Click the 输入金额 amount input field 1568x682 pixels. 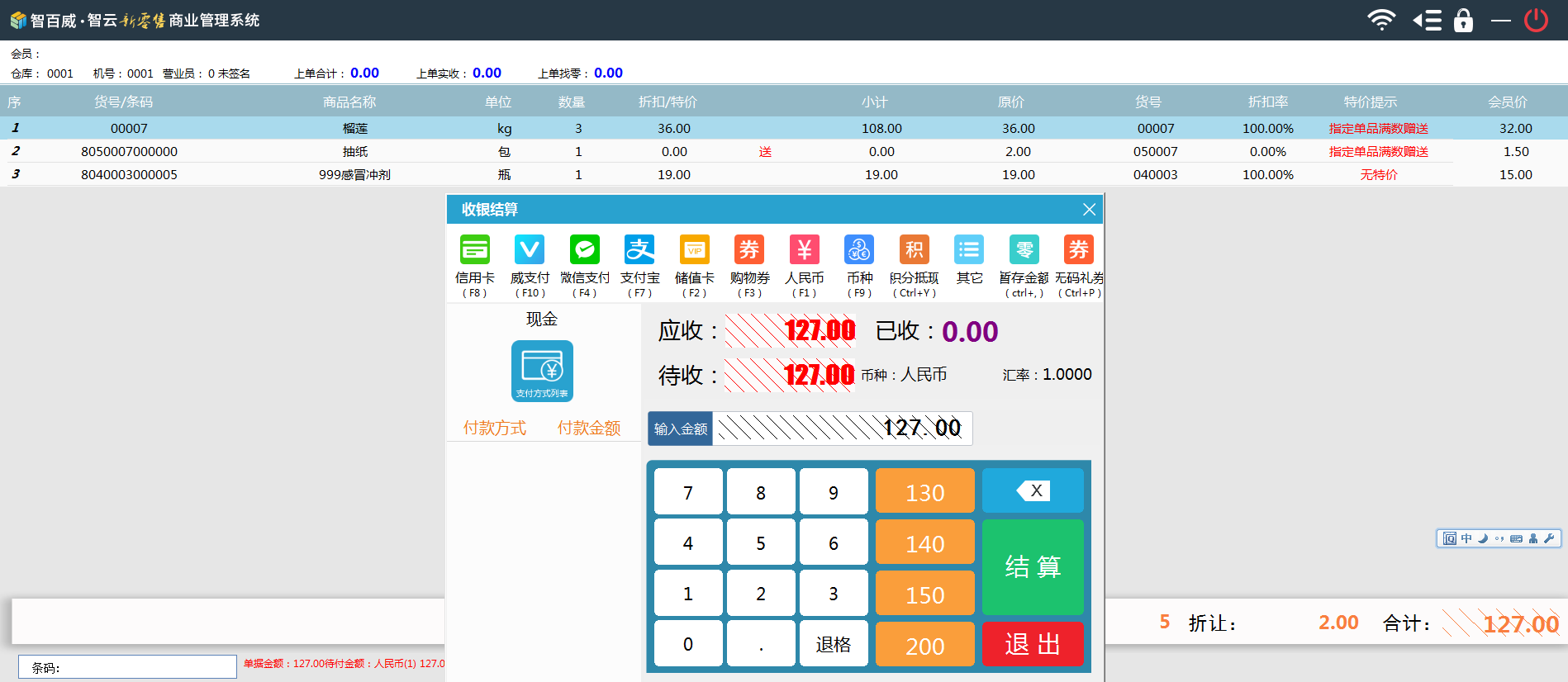tap(841, 429)
